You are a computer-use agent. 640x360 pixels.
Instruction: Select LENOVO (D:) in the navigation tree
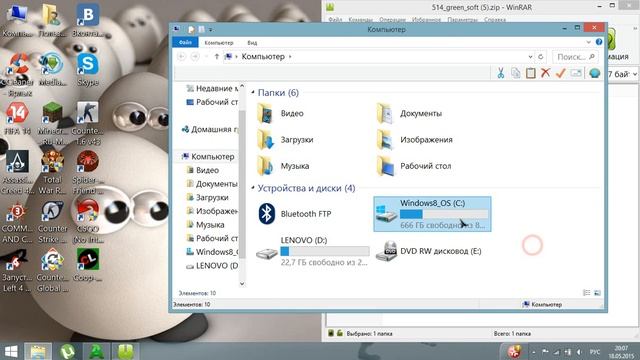point(212,266)
